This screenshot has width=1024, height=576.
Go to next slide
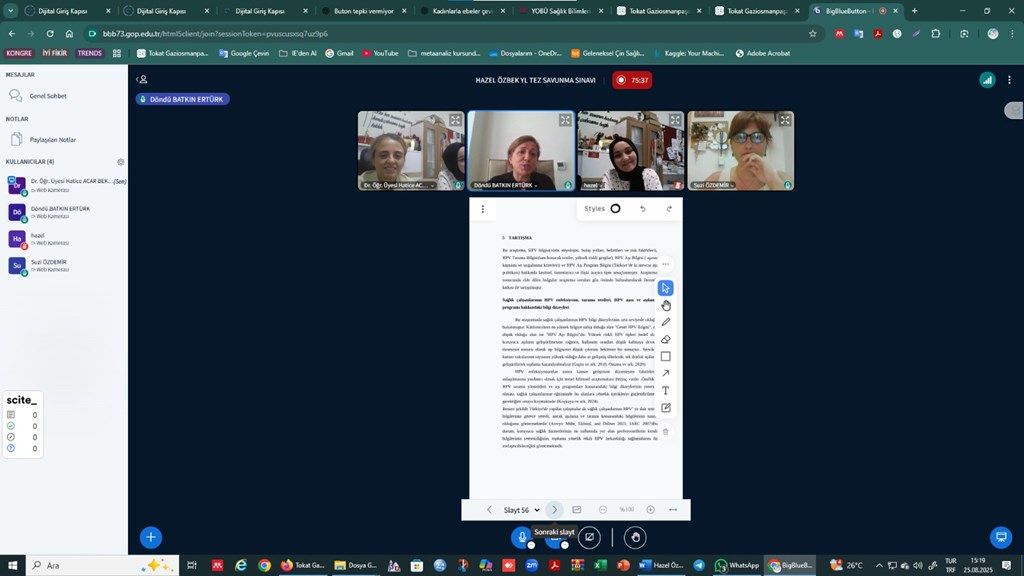tap(555, 510)
